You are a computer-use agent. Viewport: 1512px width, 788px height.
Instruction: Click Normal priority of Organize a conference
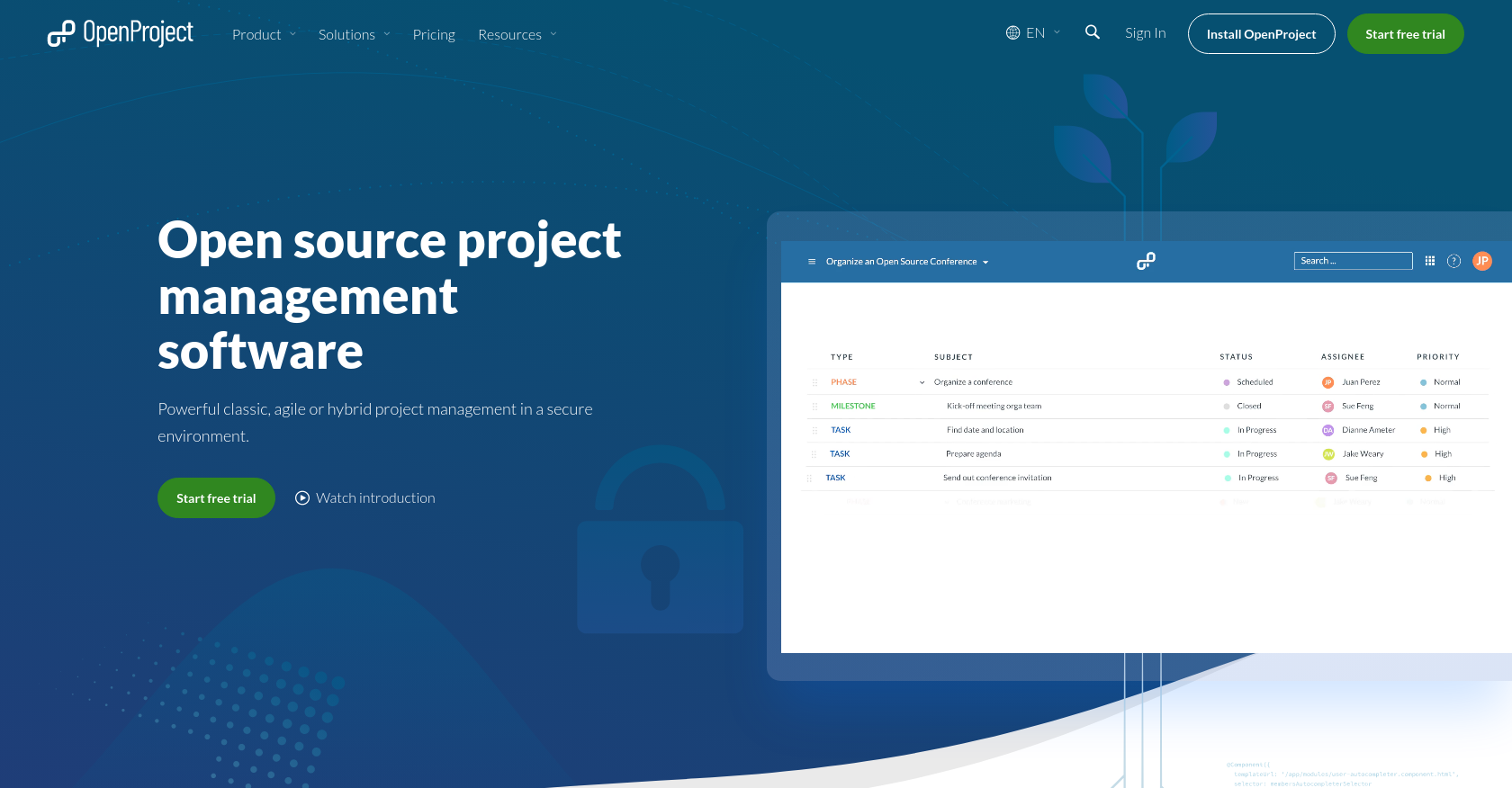(1441, 382)
